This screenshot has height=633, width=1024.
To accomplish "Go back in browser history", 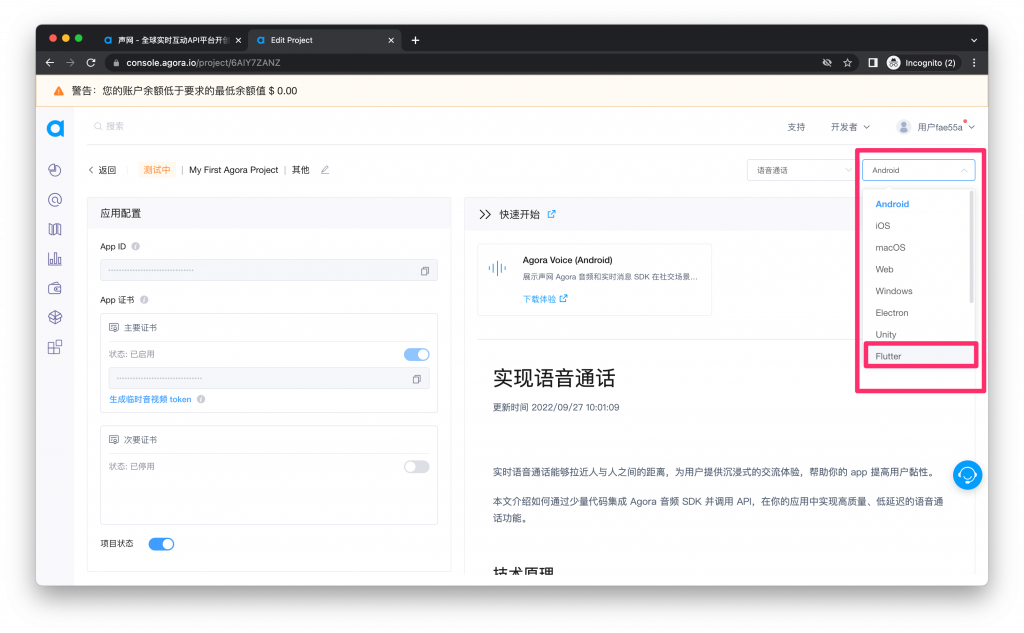I will [50, 63].
